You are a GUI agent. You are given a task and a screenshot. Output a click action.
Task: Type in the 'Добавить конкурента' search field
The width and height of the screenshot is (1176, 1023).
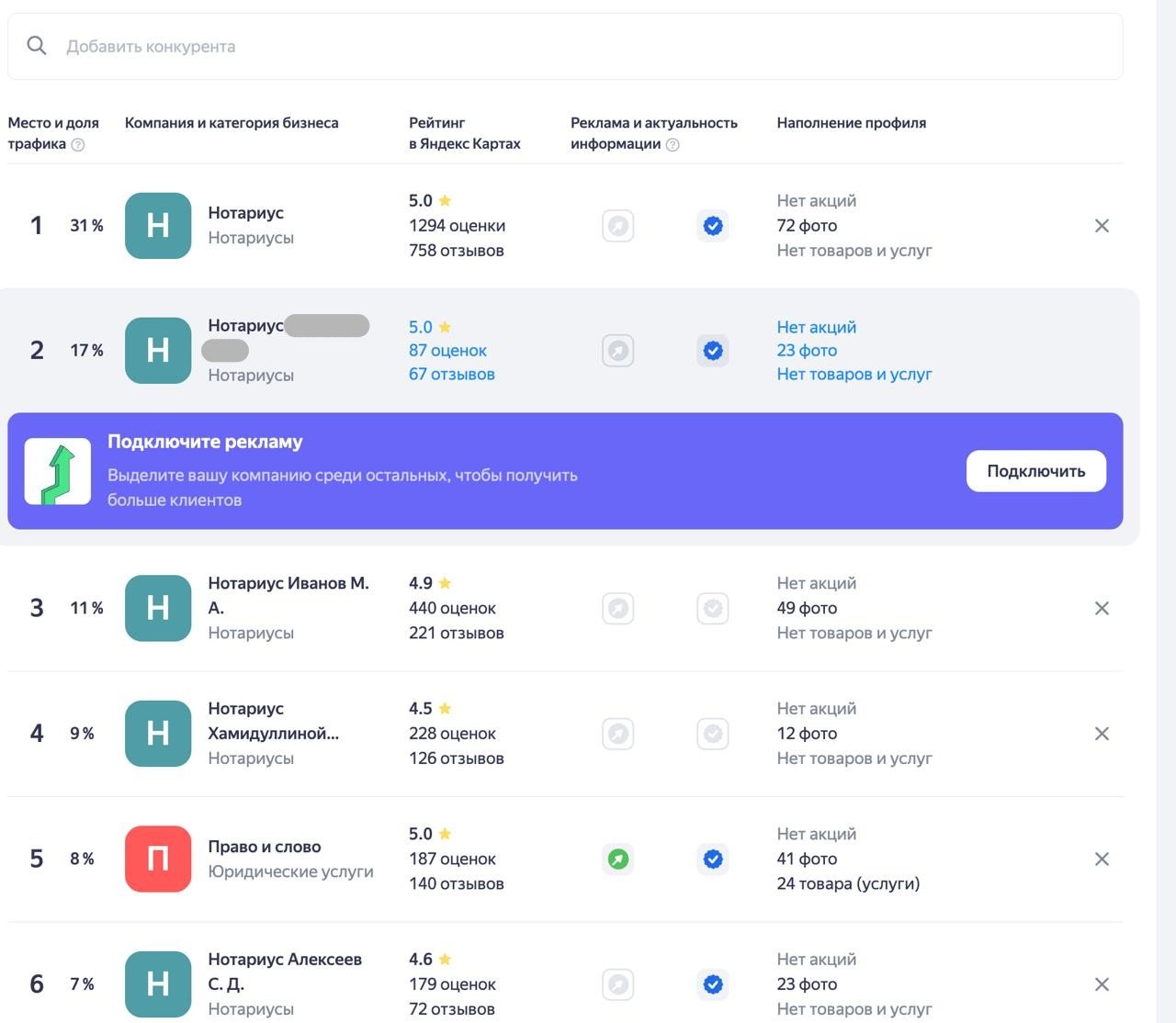pos(551,46)
